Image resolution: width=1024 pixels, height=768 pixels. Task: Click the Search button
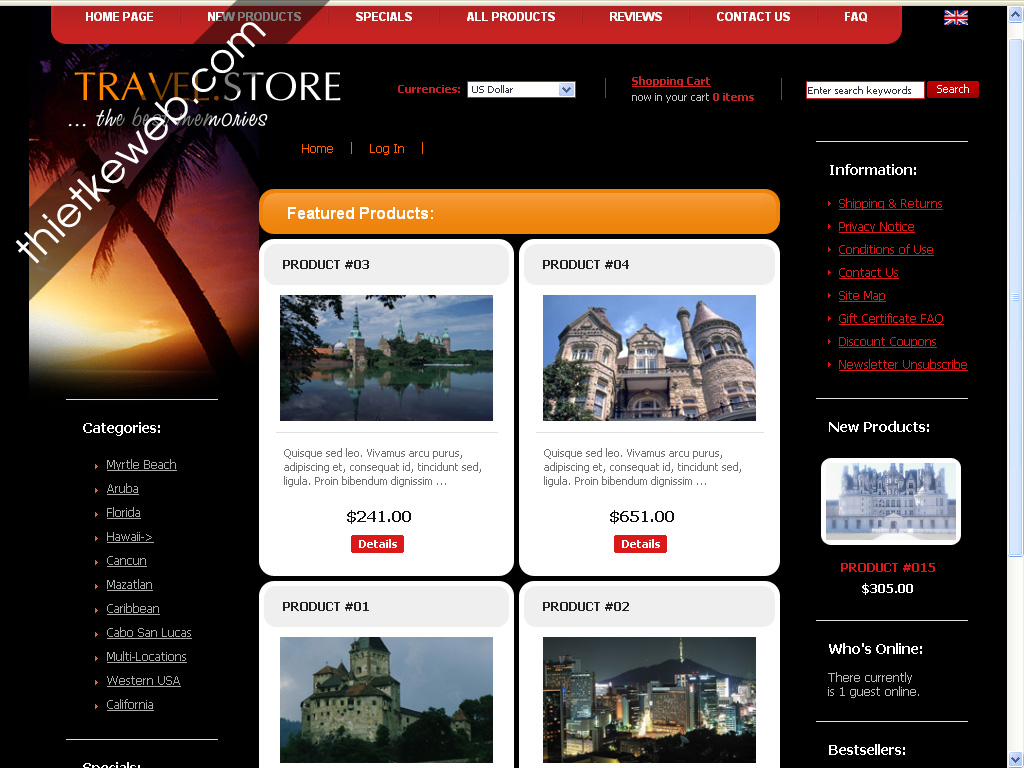click(952, 89)
